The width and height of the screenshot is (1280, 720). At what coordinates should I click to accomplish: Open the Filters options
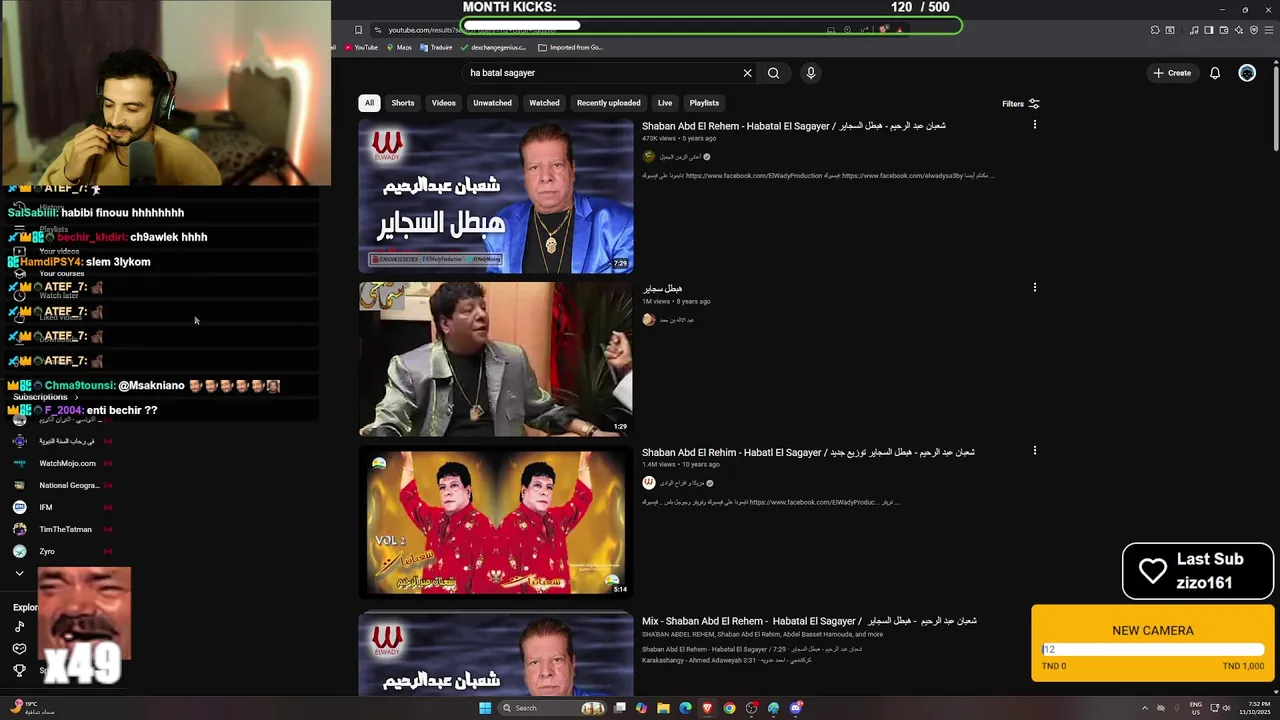(1021, 104)
